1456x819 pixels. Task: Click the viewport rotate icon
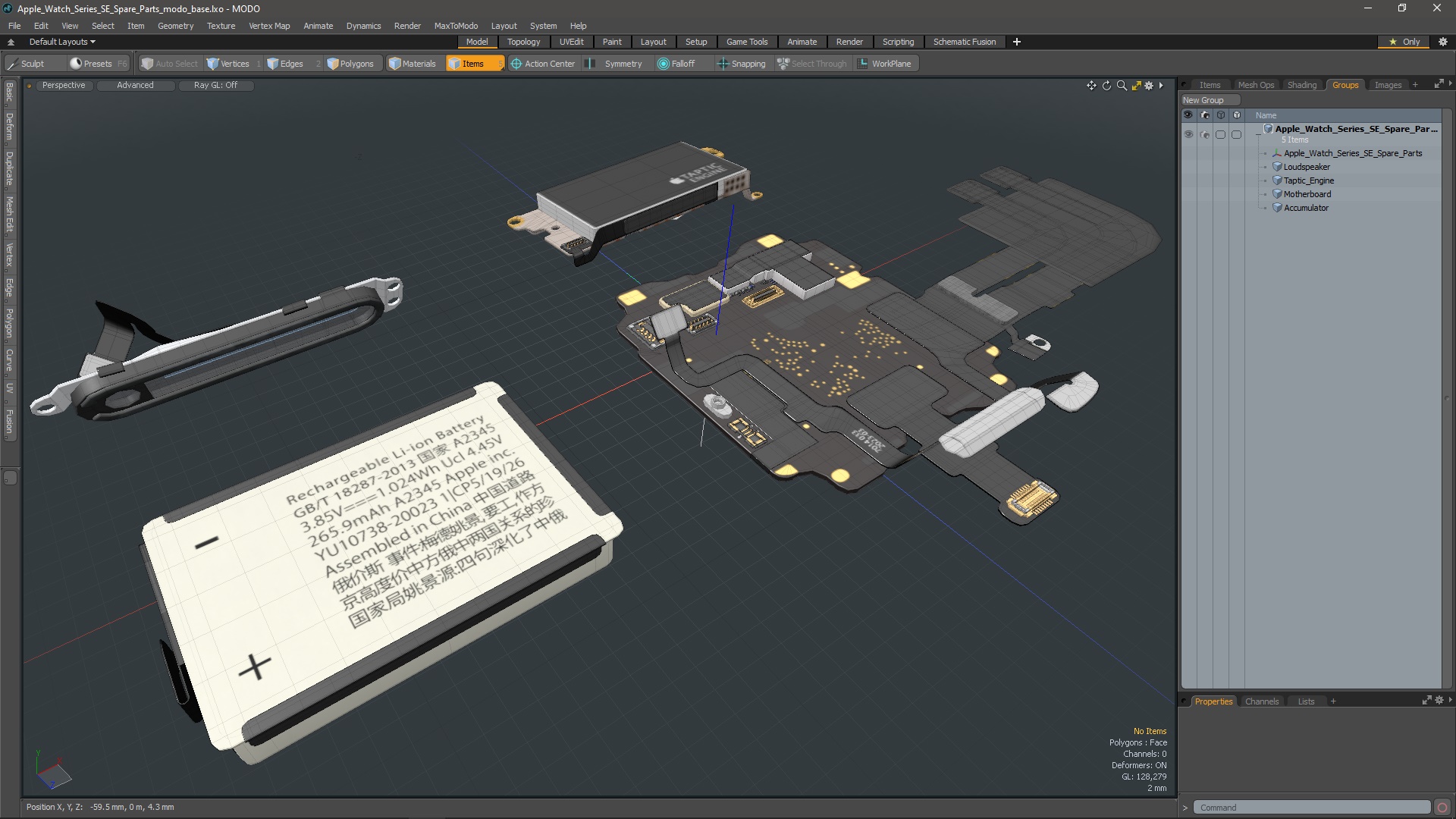[x=1106, y=86]
